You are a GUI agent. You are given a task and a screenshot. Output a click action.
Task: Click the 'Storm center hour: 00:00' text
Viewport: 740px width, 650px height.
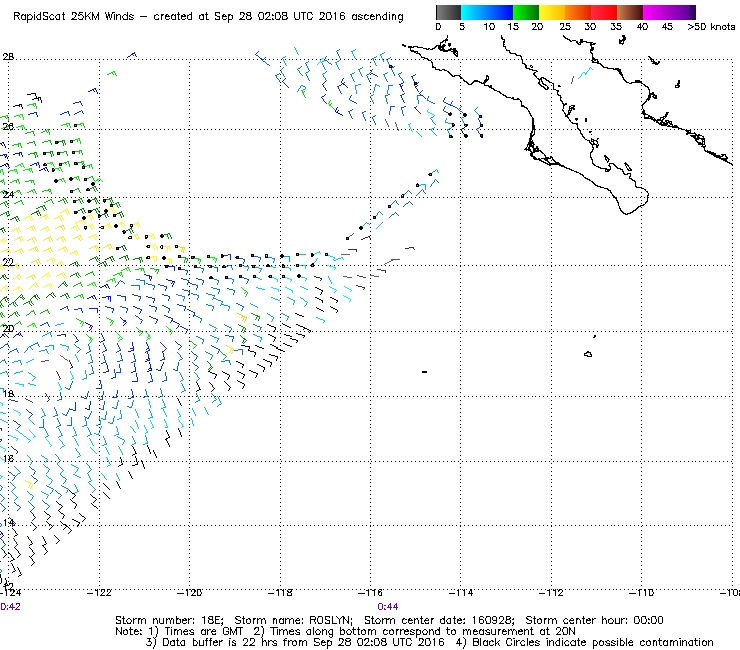594,620
